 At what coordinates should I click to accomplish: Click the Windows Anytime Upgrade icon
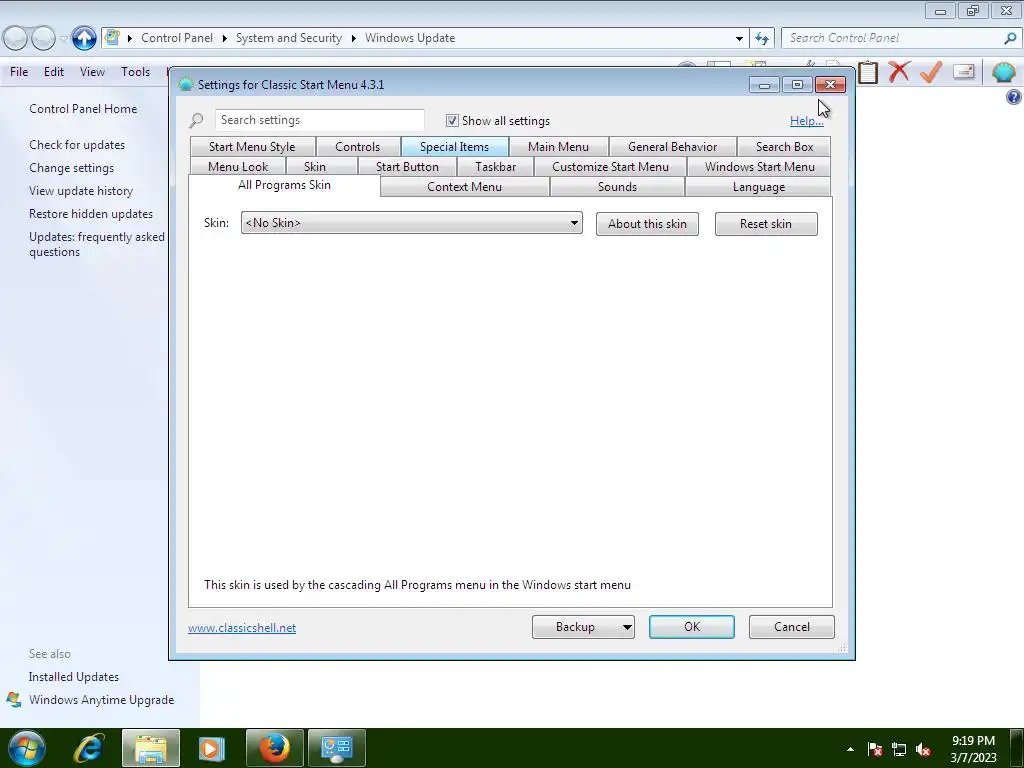click(13, 699)
